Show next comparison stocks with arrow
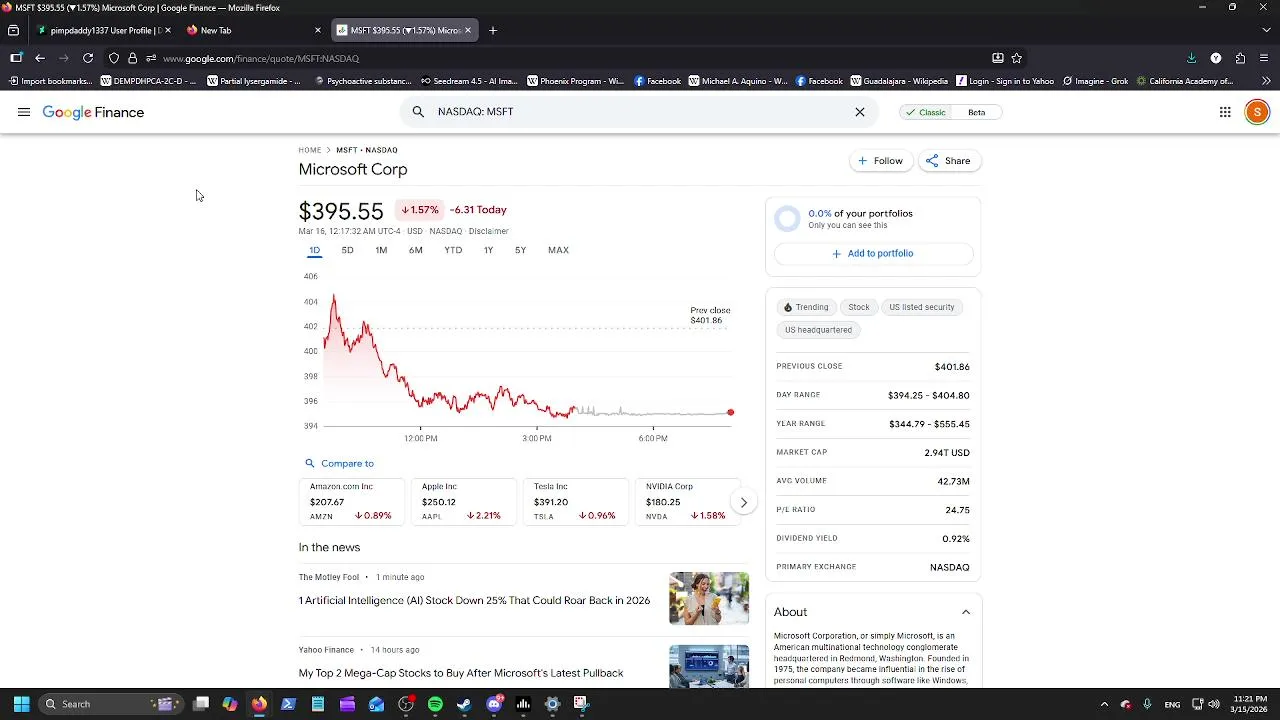 [x=743, y=502]
